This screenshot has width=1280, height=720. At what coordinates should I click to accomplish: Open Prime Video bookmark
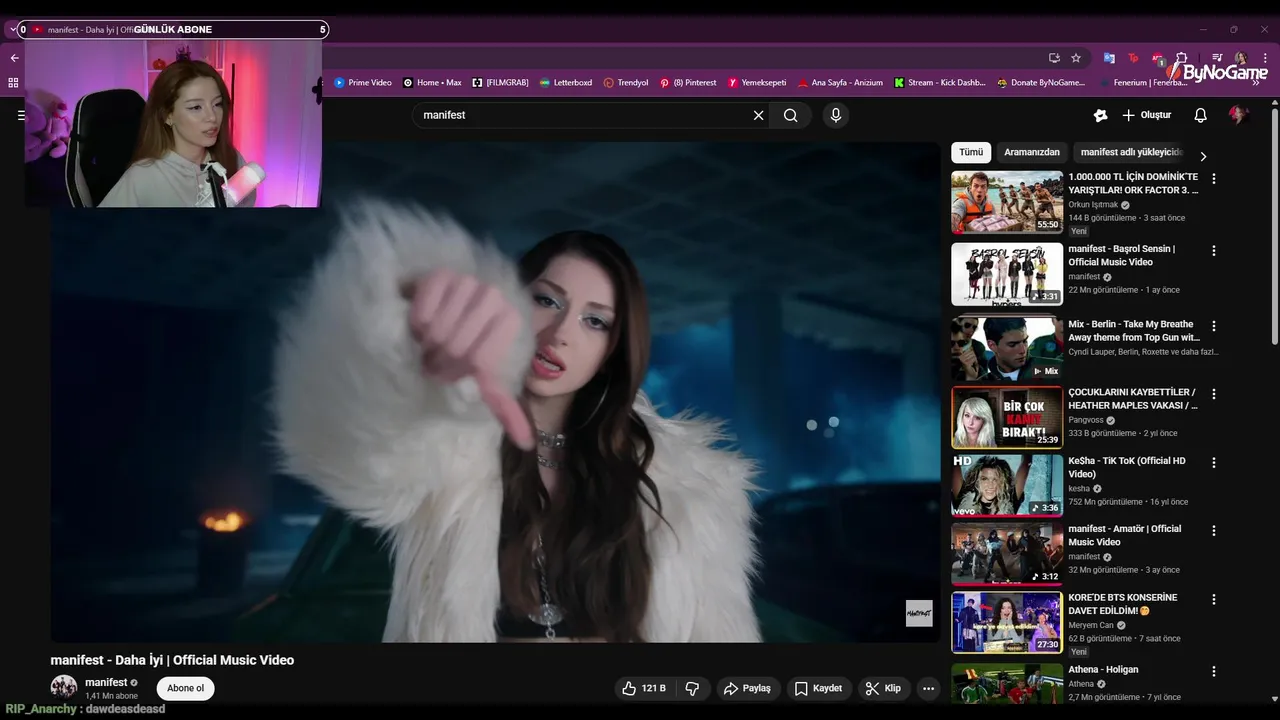pos(363,83)
